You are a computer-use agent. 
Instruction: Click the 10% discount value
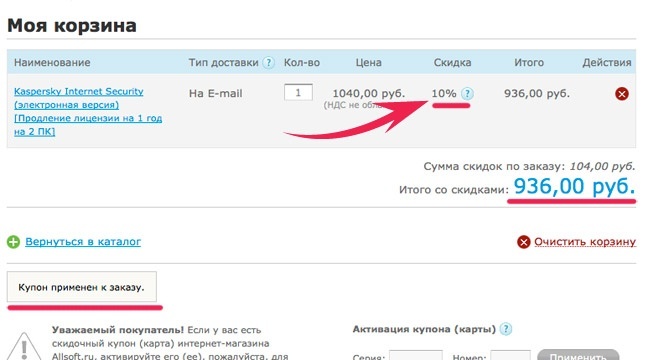[444, 93]
